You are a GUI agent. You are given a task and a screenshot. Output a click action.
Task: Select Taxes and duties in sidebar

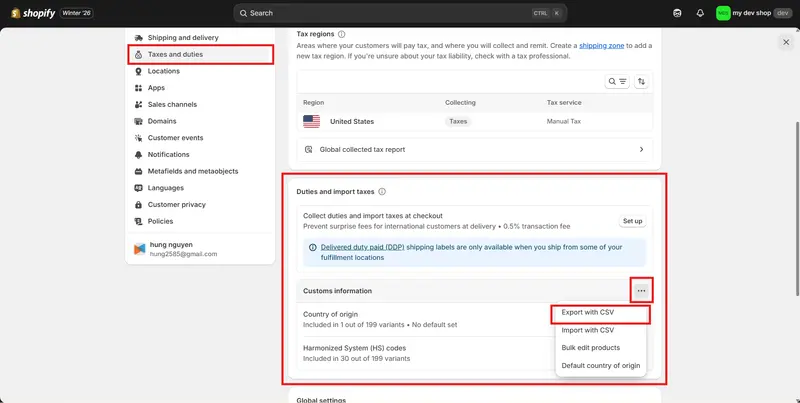(200, 54)
